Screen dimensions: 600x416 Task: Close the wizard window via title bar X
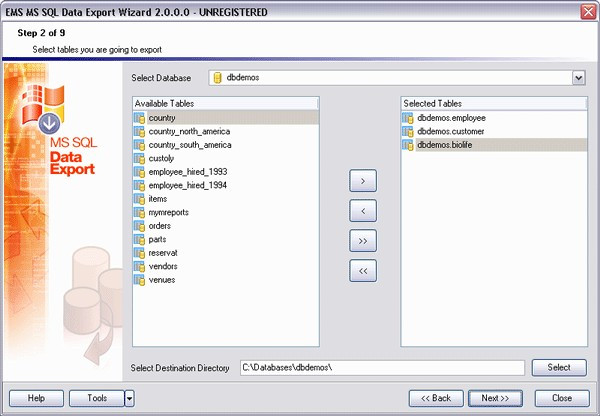coord(588,12)
